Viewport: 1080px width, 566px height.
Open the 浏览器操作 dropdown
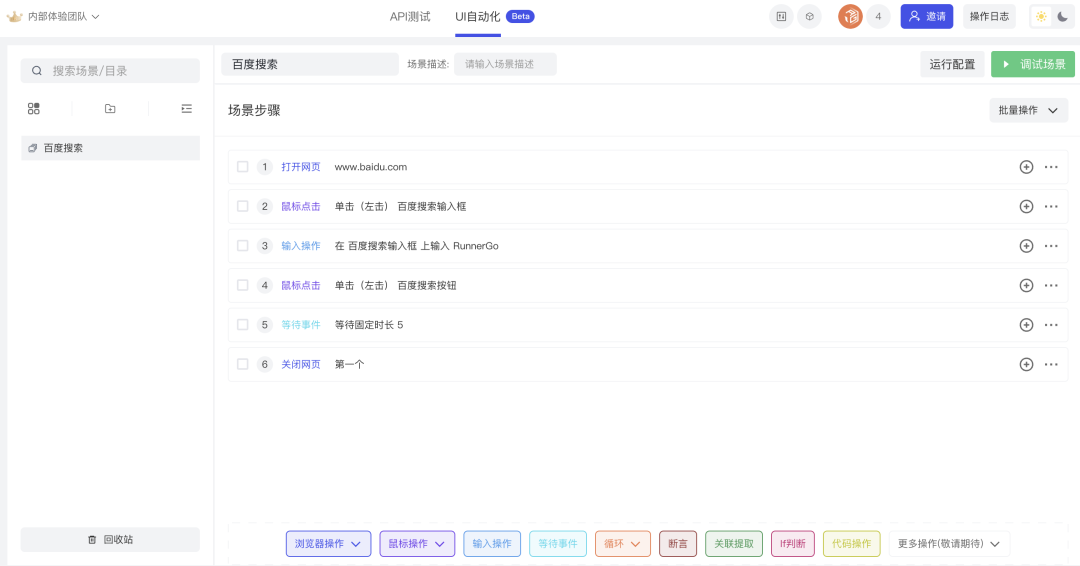coord(328,544)
